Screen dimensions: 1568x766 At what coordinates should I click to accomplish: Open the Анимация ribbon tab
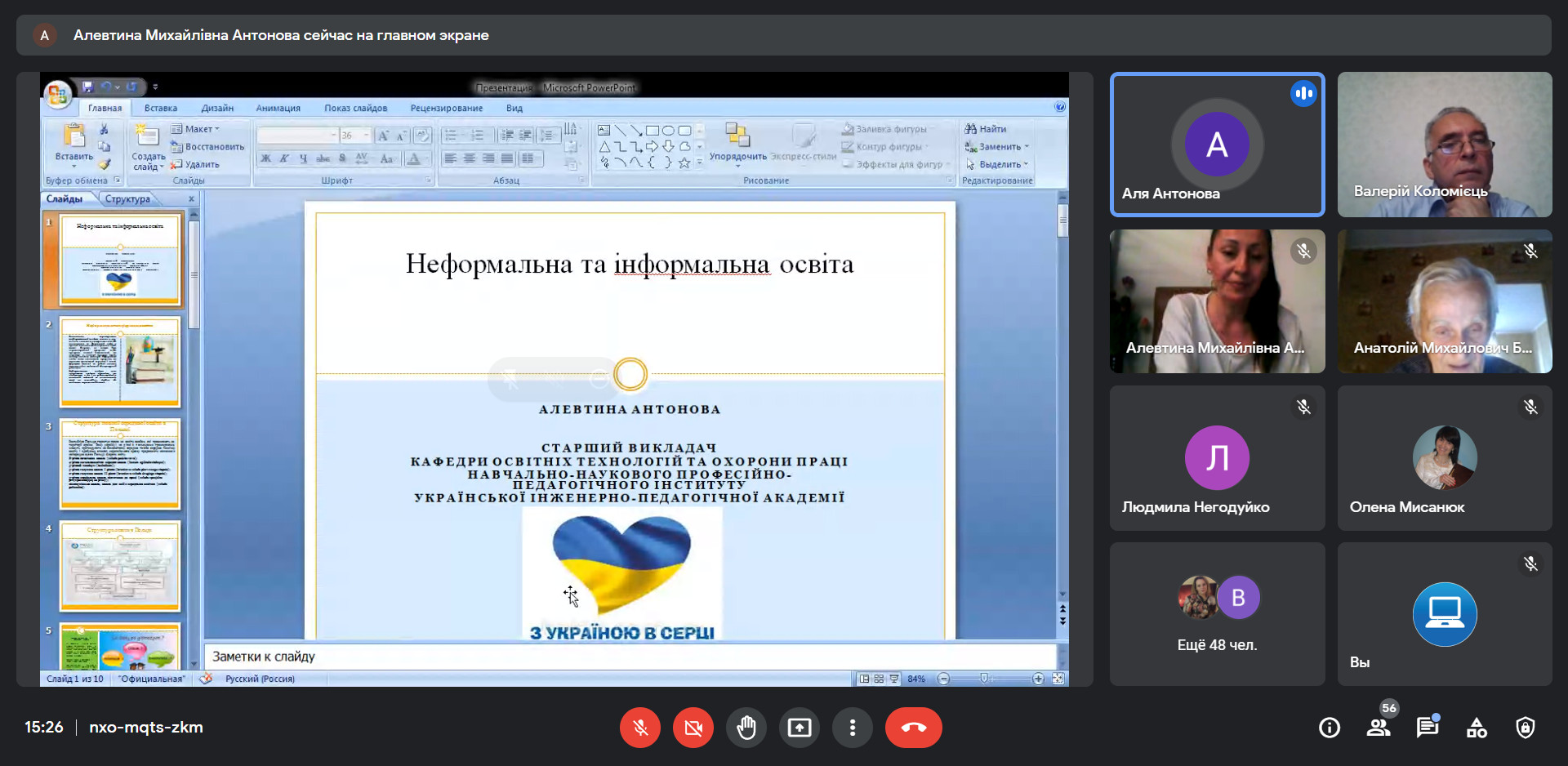[278, 108]
